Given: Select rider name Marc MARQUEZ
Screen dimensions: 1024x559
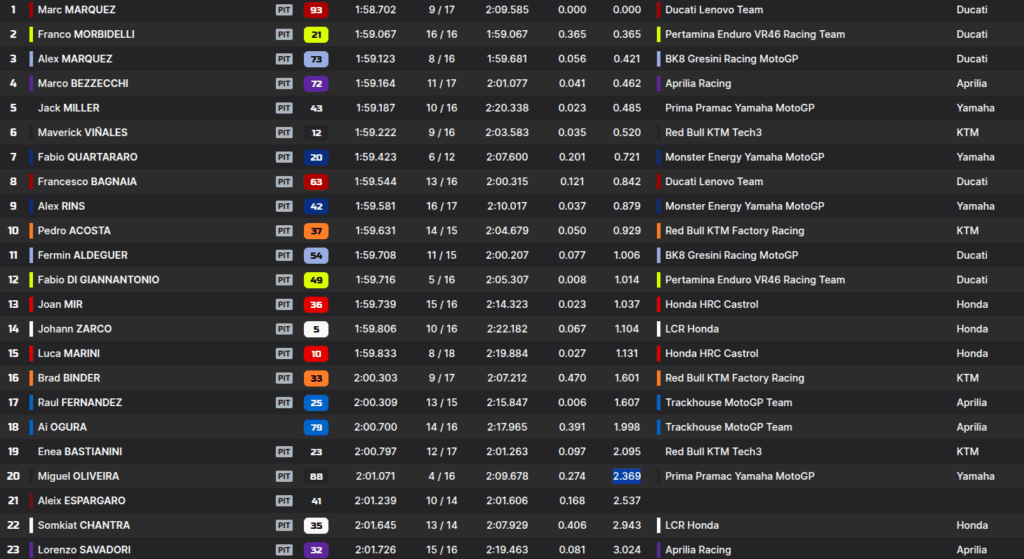Looking at the screenshot, I should 76,10.
